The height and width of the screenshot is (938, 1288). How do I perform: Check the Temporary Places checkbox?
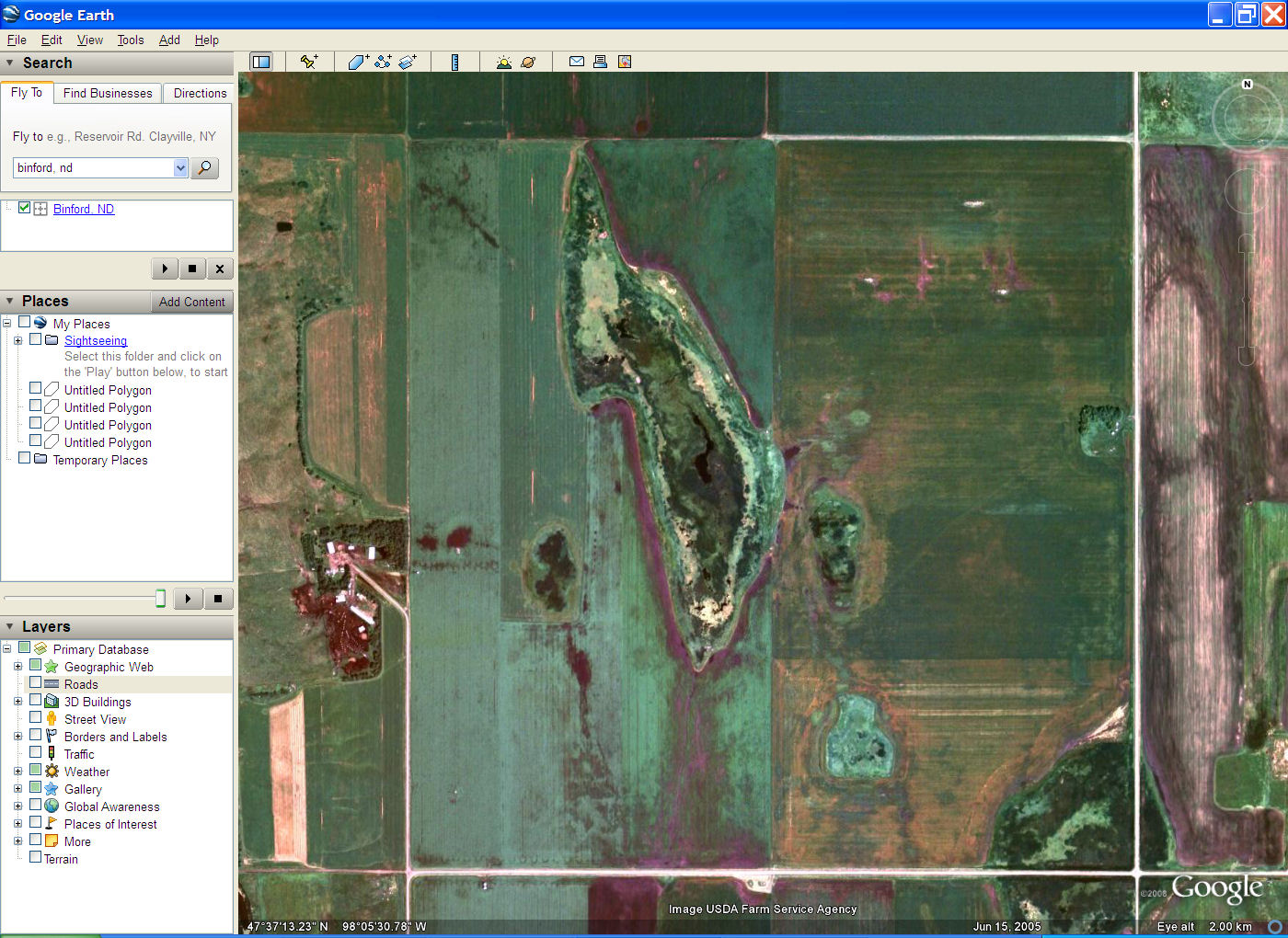click(25, 458)
